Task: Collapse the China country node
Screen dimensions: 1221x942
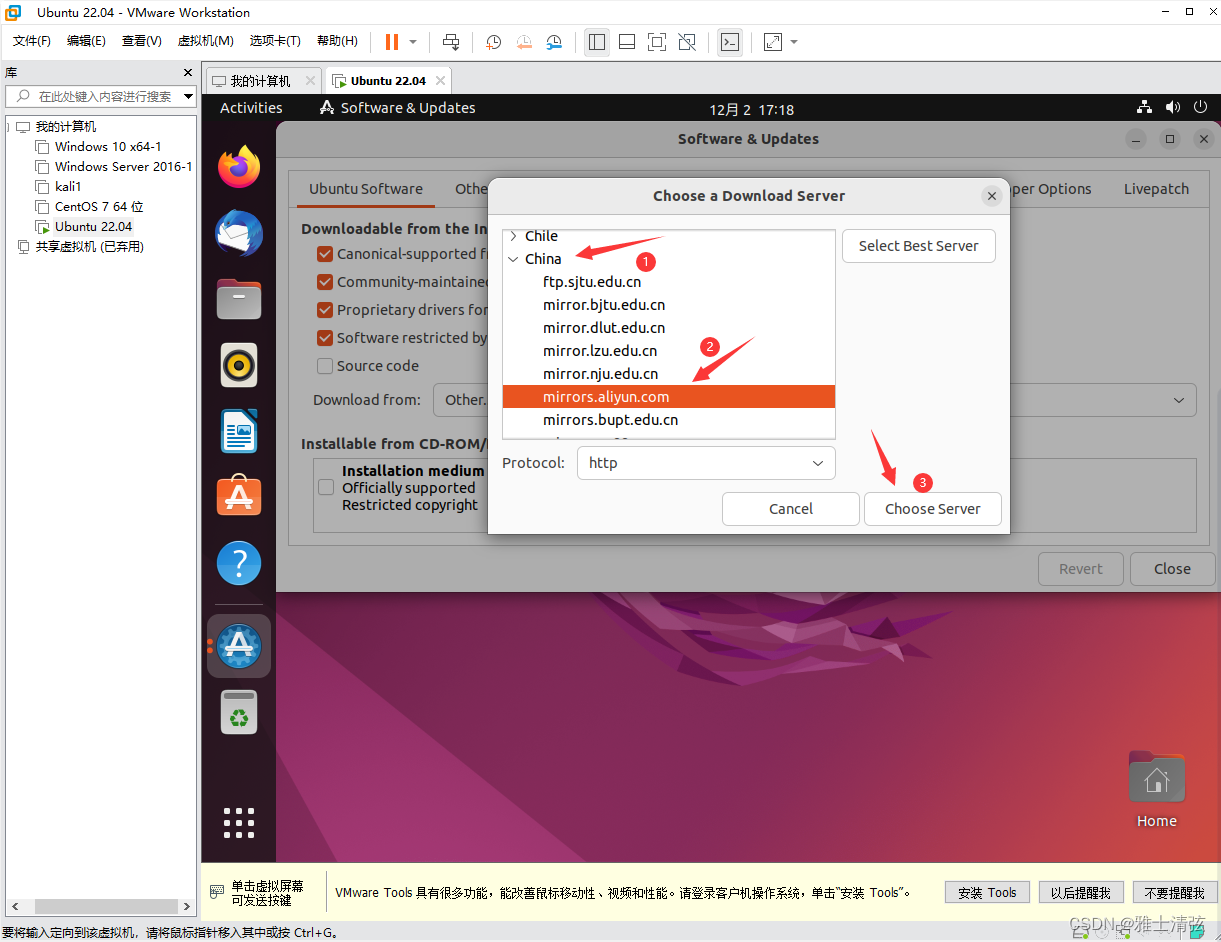Action: tap(513, 259)
